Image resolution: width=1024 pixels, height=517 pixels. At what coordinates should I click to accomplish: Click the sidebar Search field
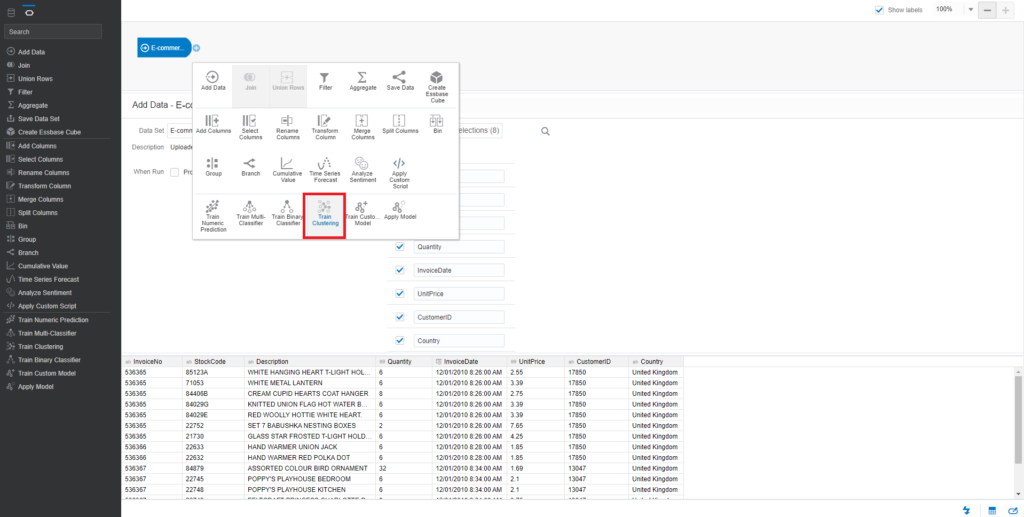pos(53,31)
